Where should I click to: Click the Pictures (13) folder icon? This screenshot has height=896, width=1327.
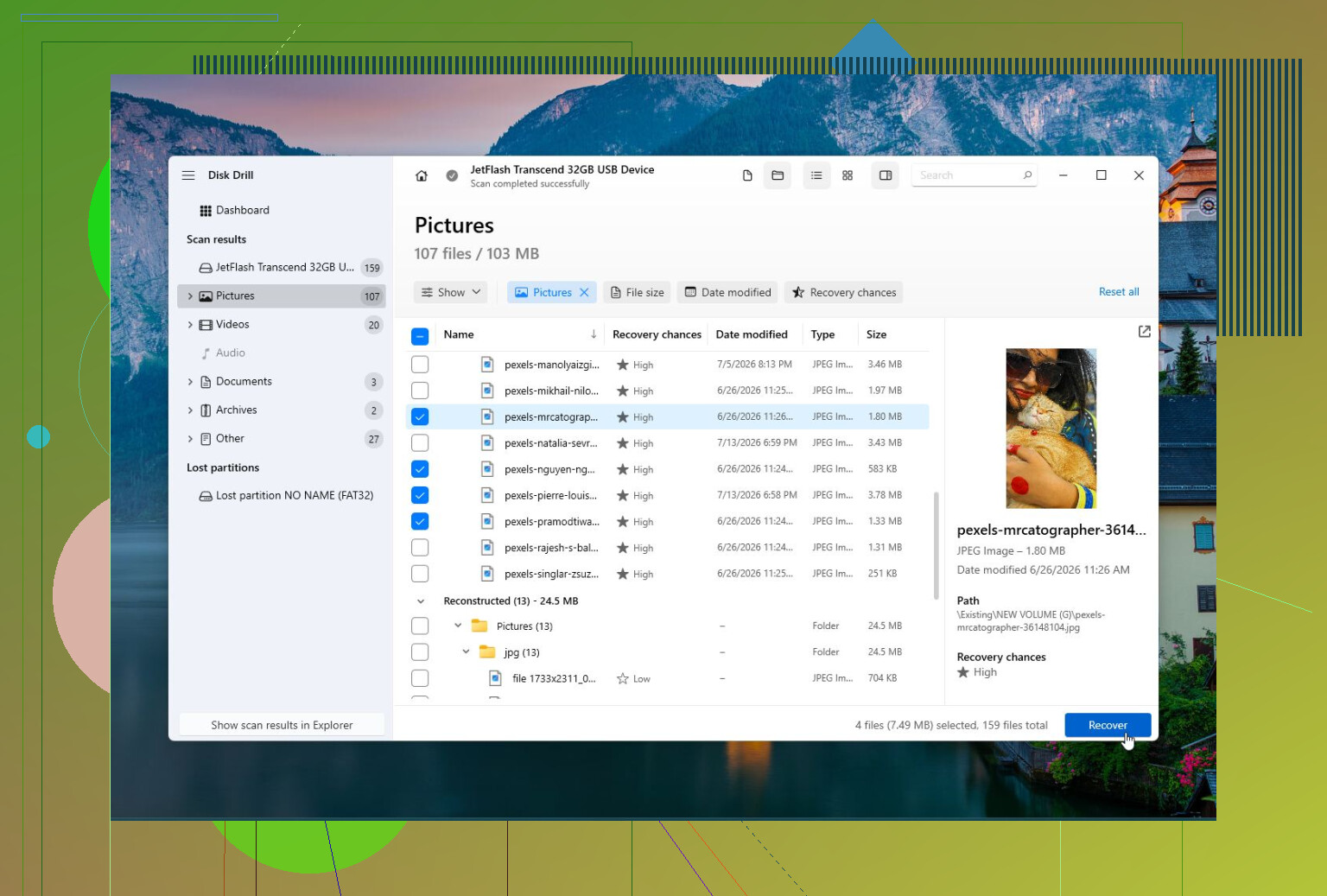(x=479, y=626)
